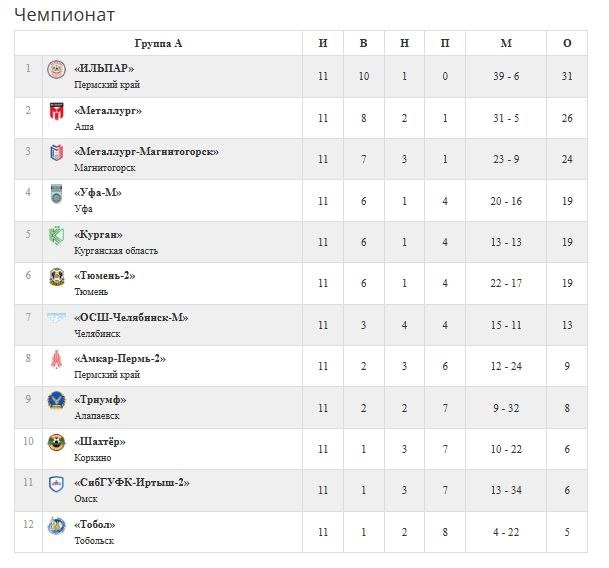Click the О points column header
This screenshot has height=568, width=609.
(x=567, y=43)
